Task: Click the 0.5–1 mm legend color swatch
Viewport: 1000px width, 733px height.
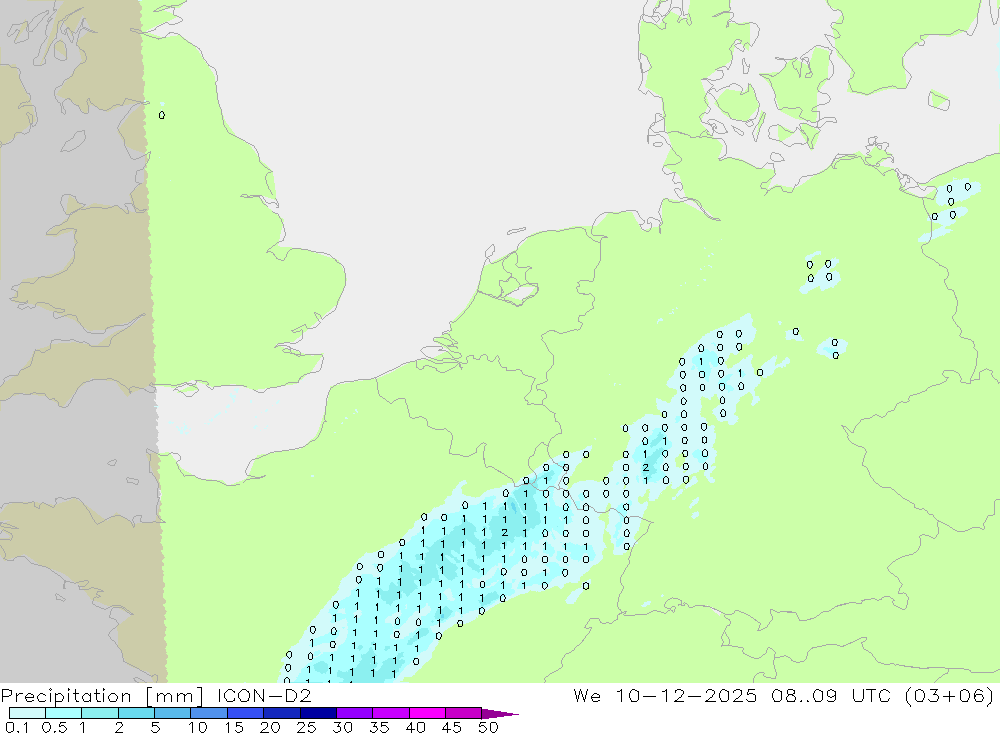Action: 64,713
